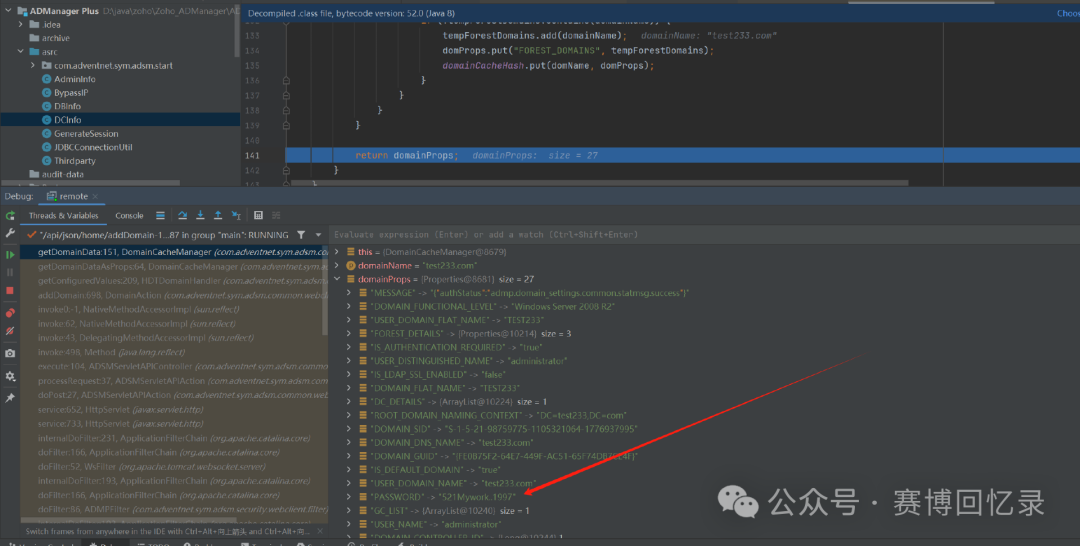Open the BypassIP class
The image size is (1080, 546).
pyautogui.click(x=71, y=93)
